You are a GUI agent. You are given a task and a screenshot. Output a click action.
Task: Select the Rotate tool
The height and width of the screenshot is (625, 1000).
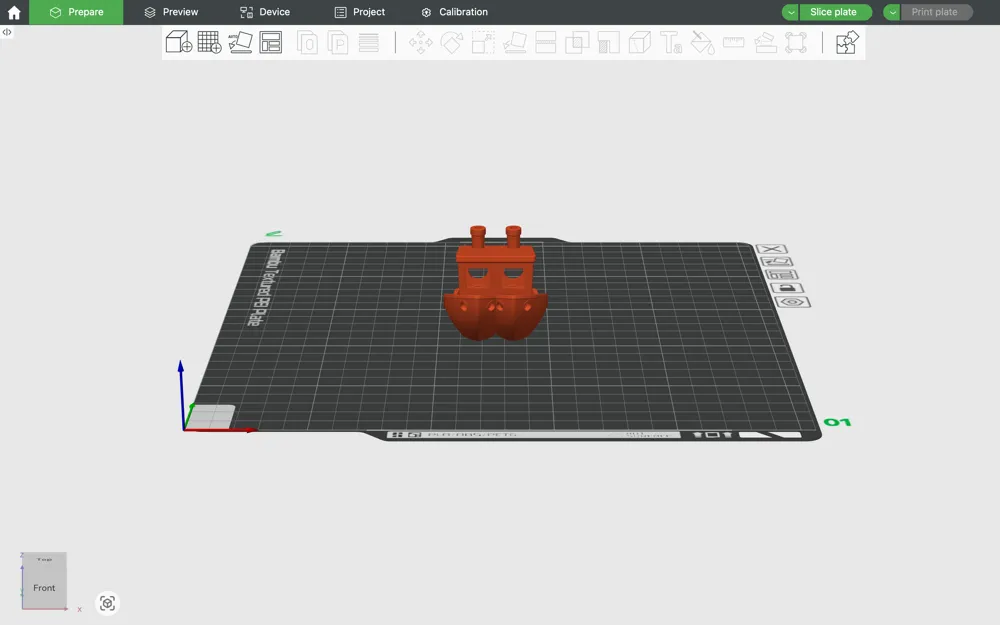pos(452,43)
